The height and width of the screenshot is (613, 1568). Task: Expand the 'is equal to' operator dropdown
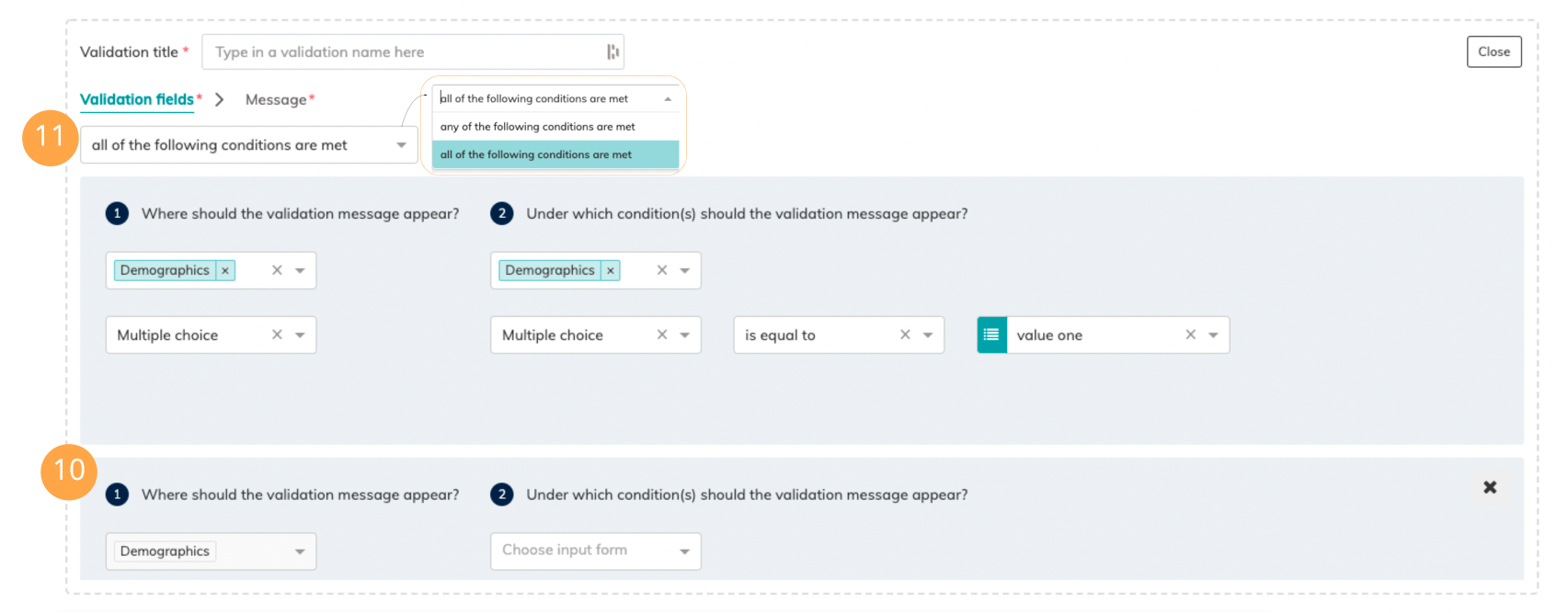point(928,335)
